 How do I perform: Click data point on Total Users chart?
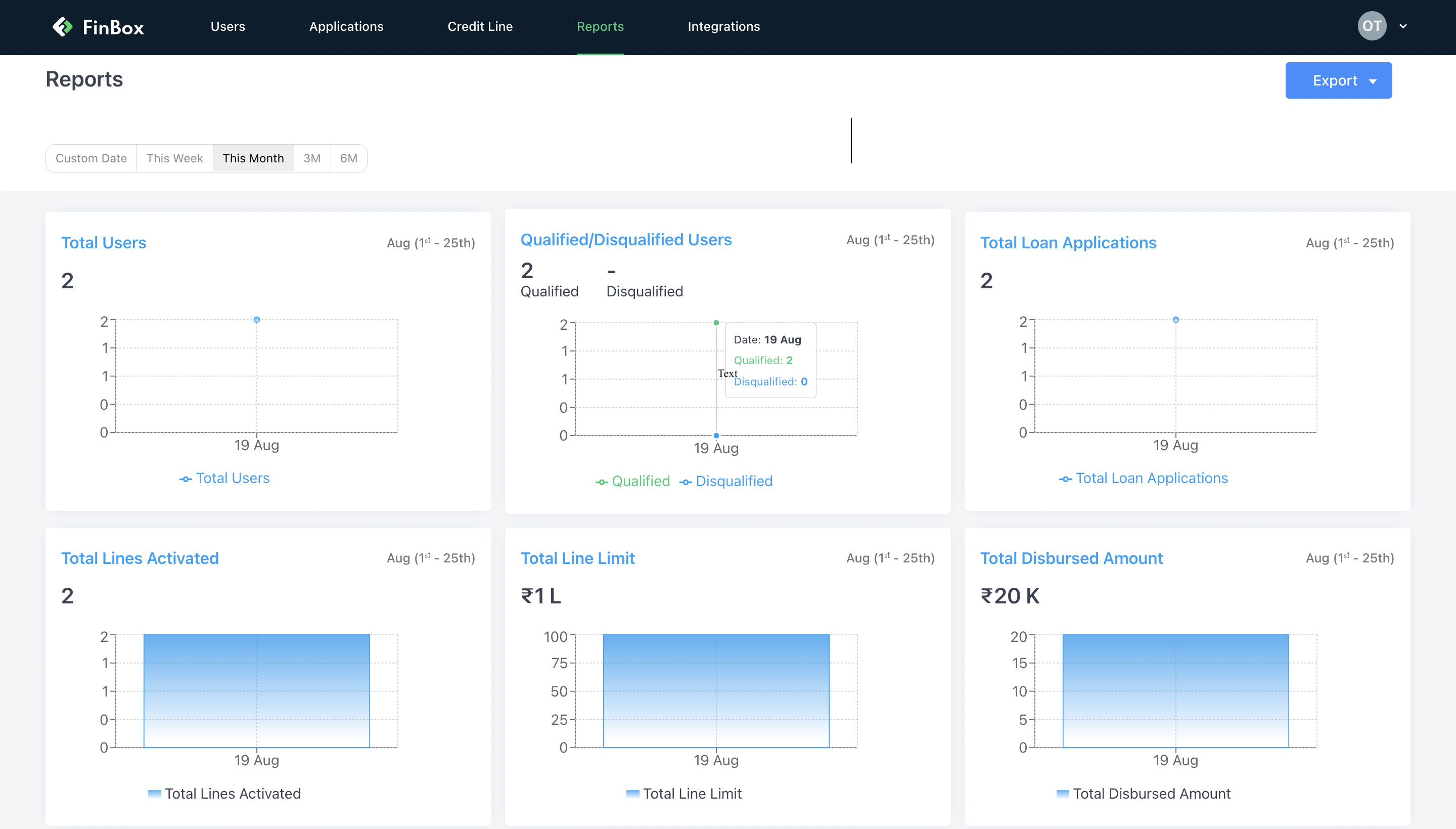click(x=257, y=320)
